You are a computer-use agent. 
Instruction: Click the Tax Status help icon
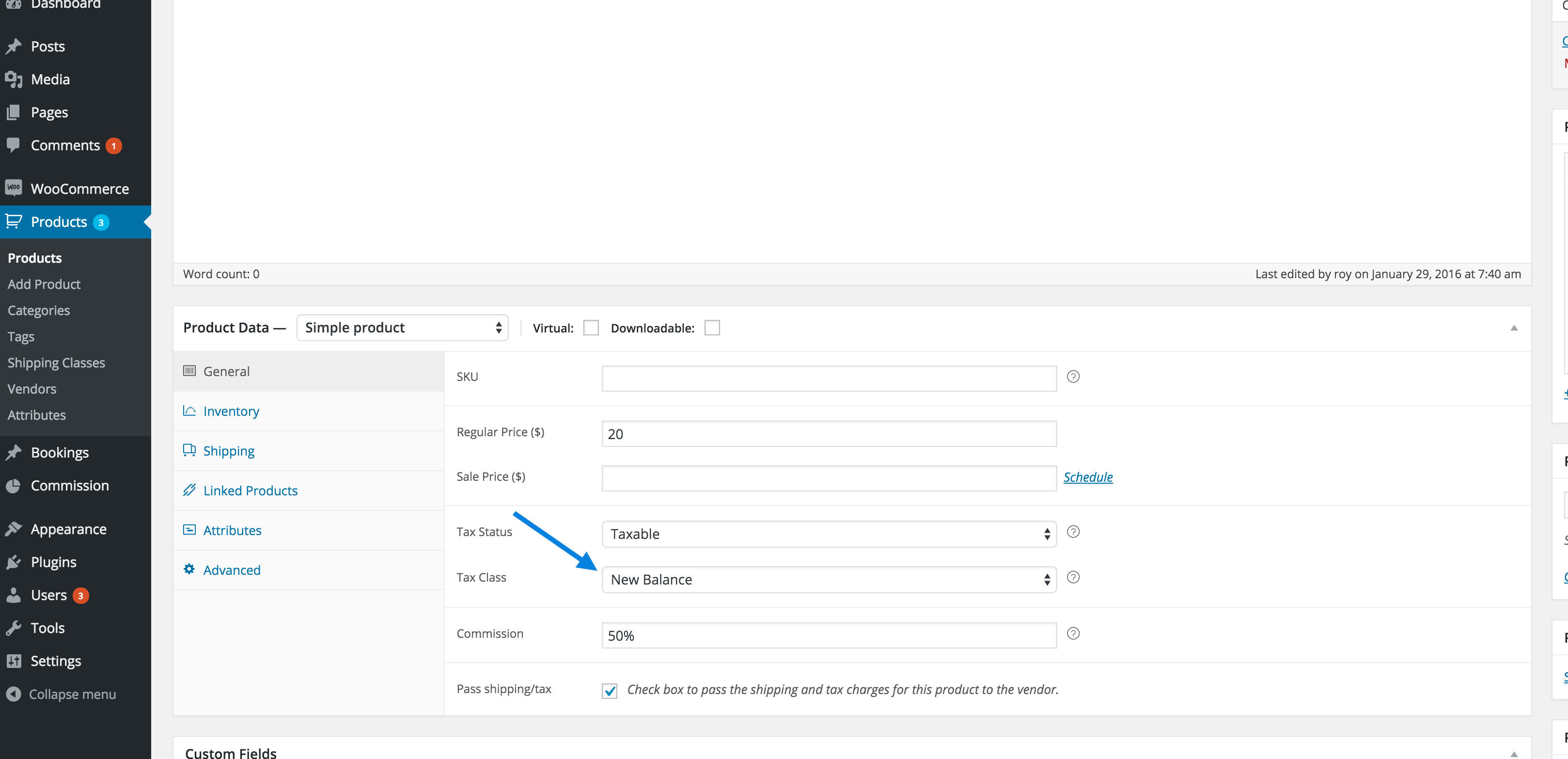(x=1073, y=532)
